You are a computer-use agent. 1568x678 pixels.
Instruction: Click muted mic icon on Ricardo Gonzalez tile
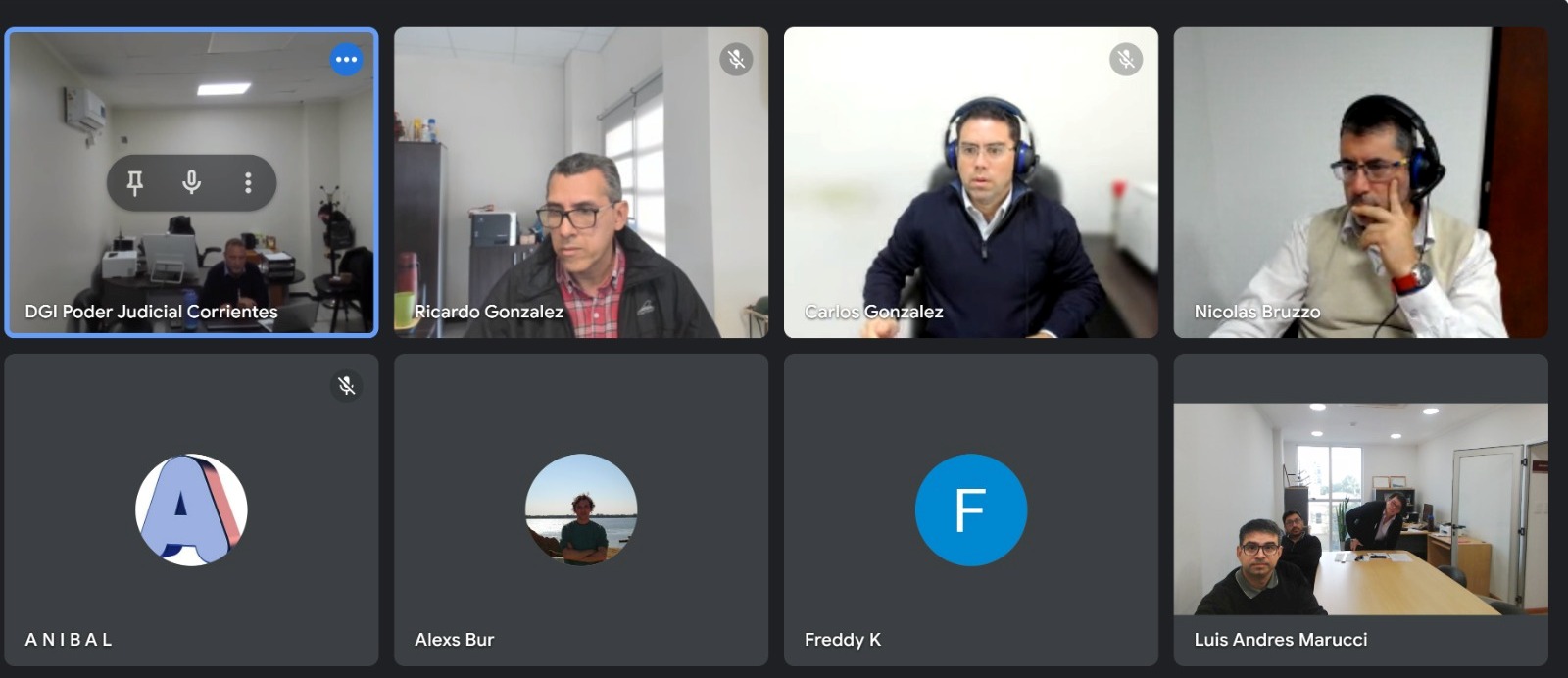(x=736, y=60)
